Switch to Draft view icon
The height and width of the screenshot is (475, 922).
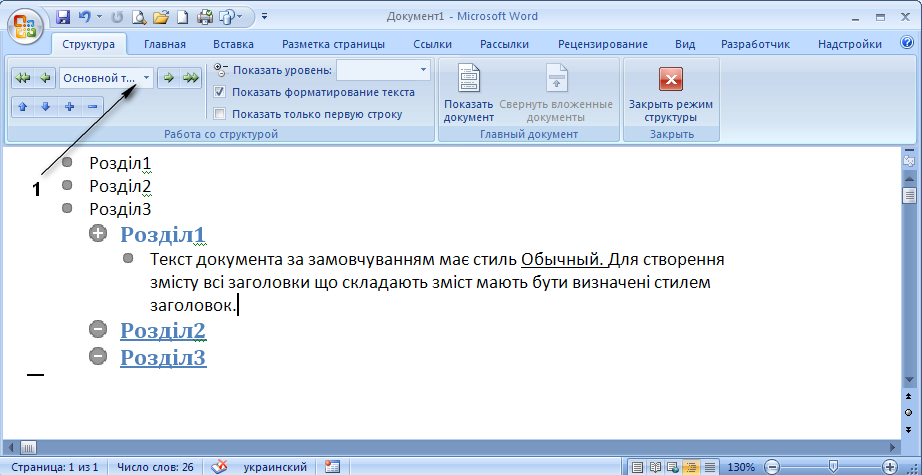click(710, 467)
